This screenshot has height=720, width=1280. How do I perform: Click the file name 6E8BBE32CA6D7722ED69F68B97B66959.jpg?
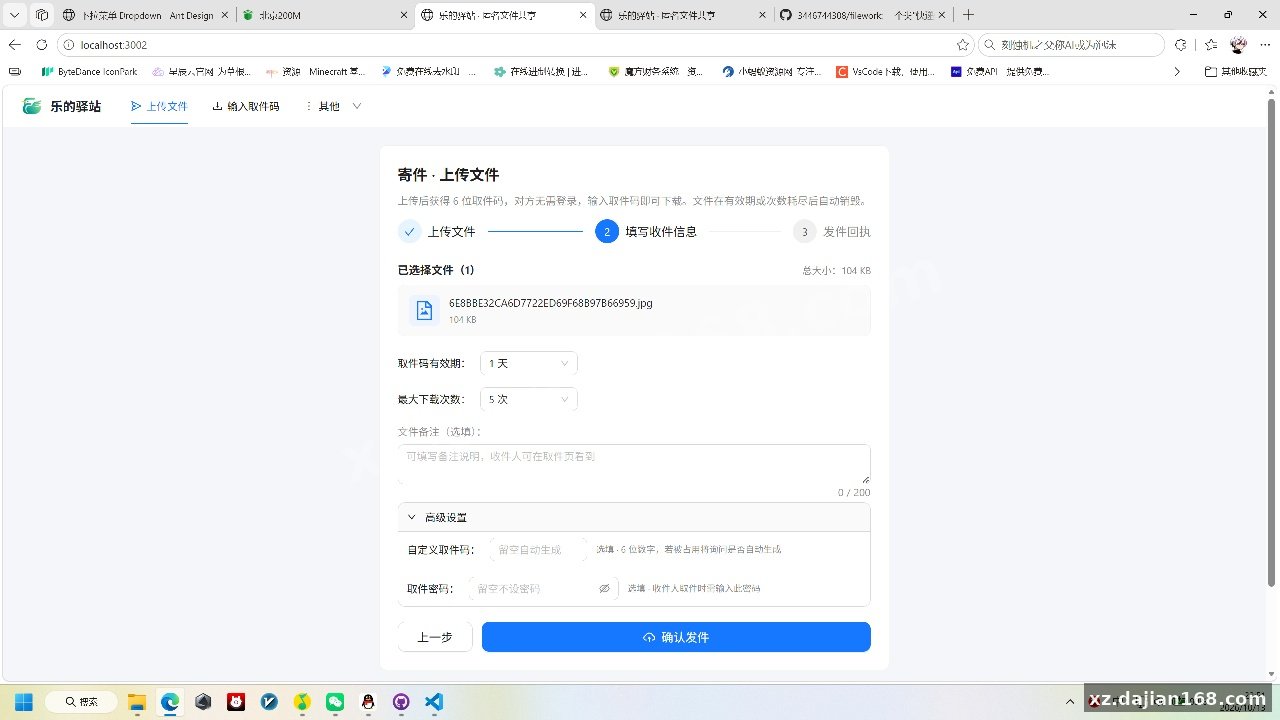click(551, 303)
